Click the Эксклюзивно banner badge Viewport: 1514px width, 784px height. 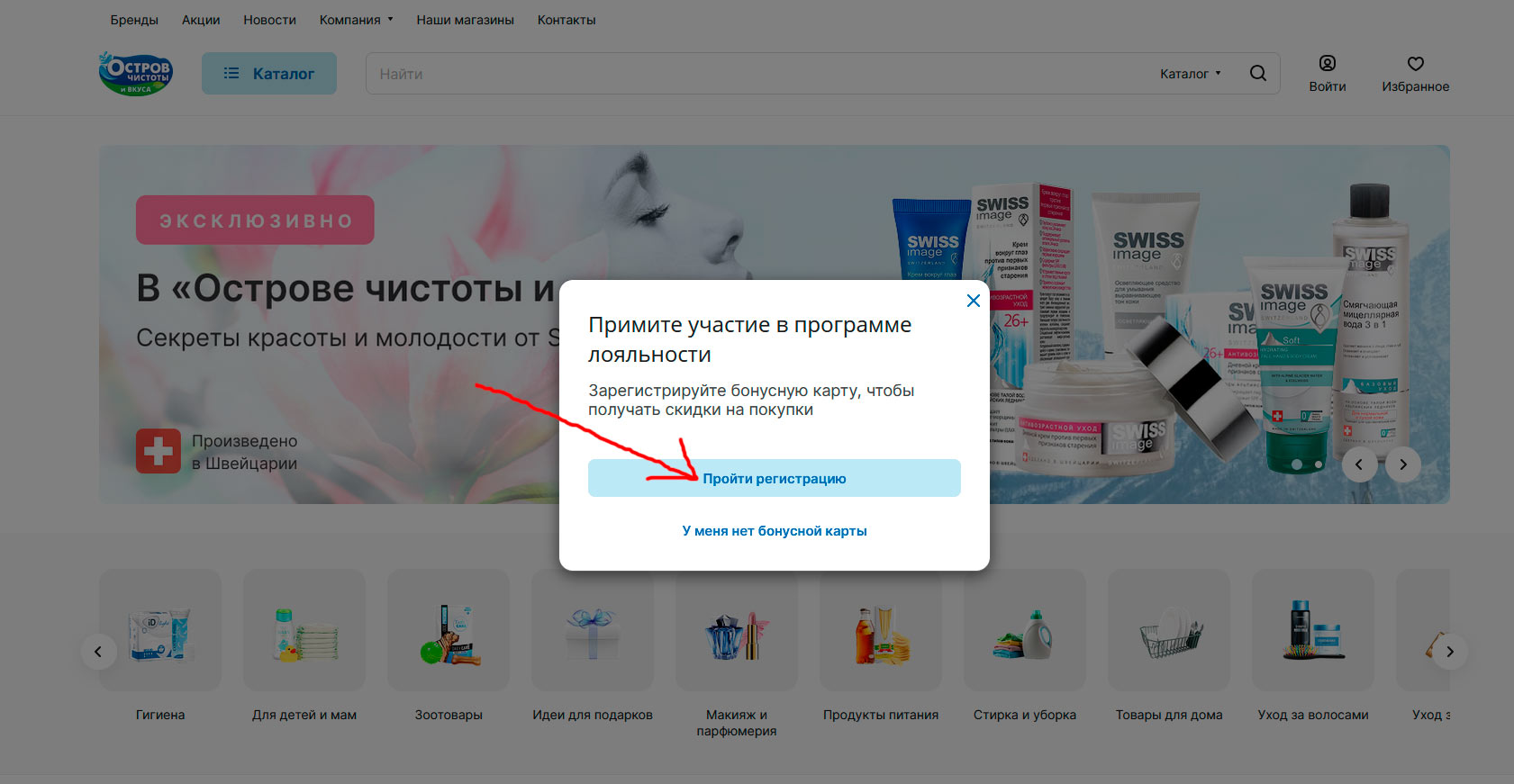point(255,220)
